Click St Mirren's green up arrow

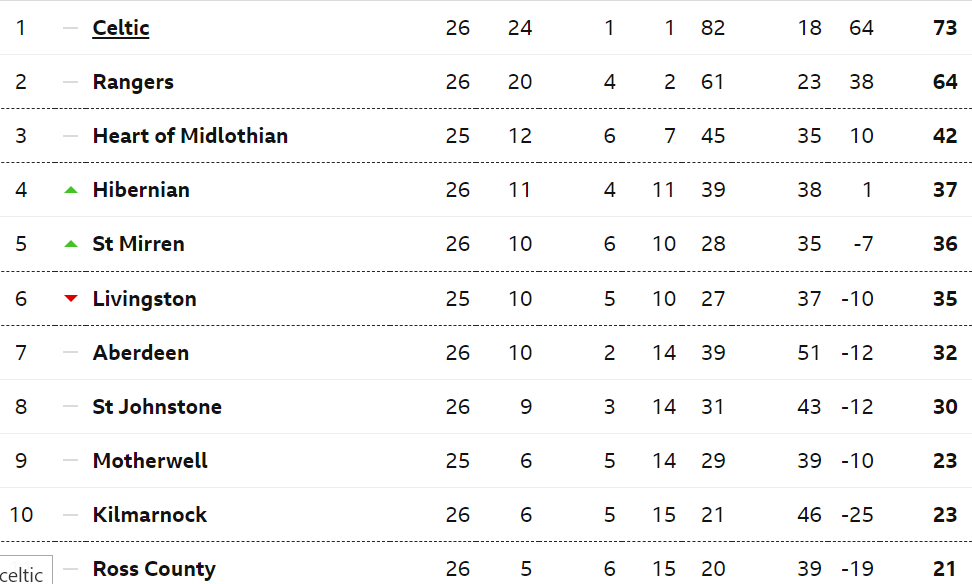point(71,244)
